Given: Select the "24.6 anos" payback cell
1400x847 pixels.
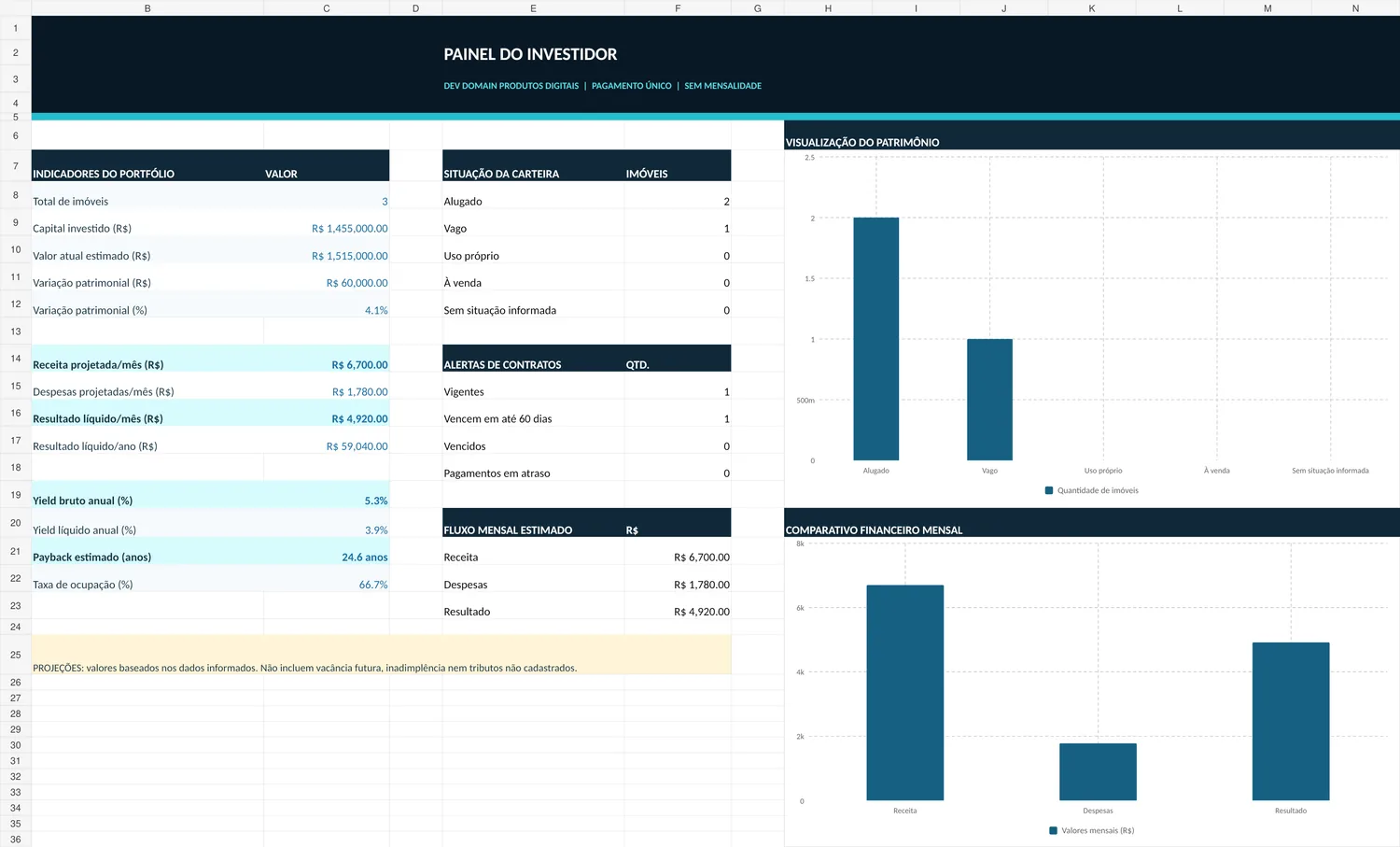Looking at the screenshot, I should 327,551.
